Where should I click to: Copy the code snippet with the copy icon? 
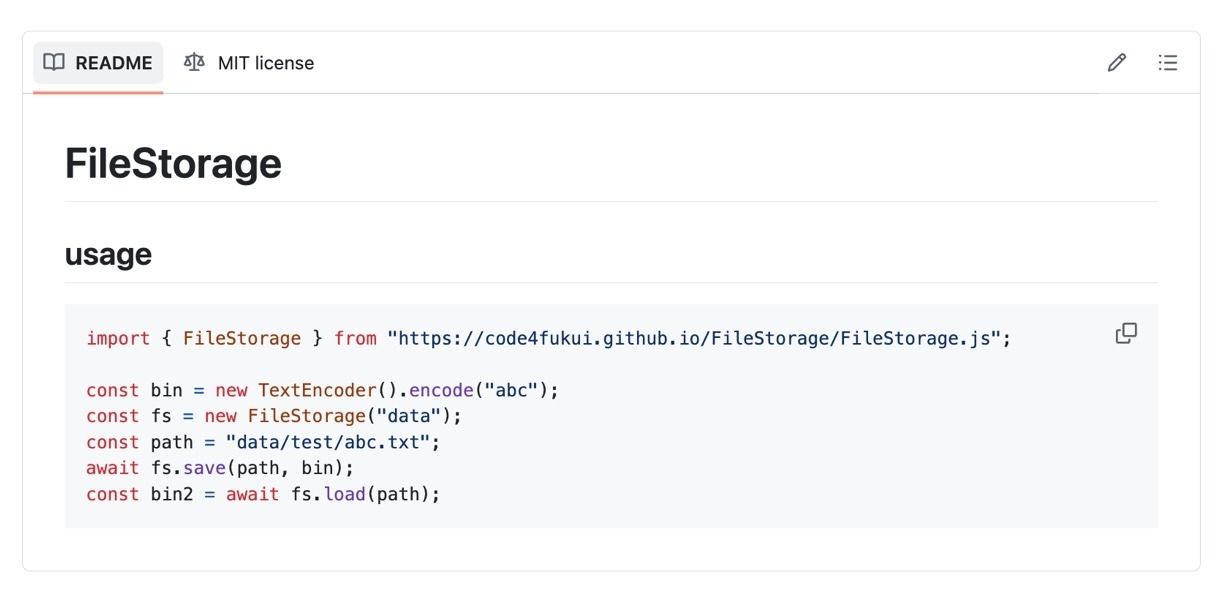point(1126,333)
